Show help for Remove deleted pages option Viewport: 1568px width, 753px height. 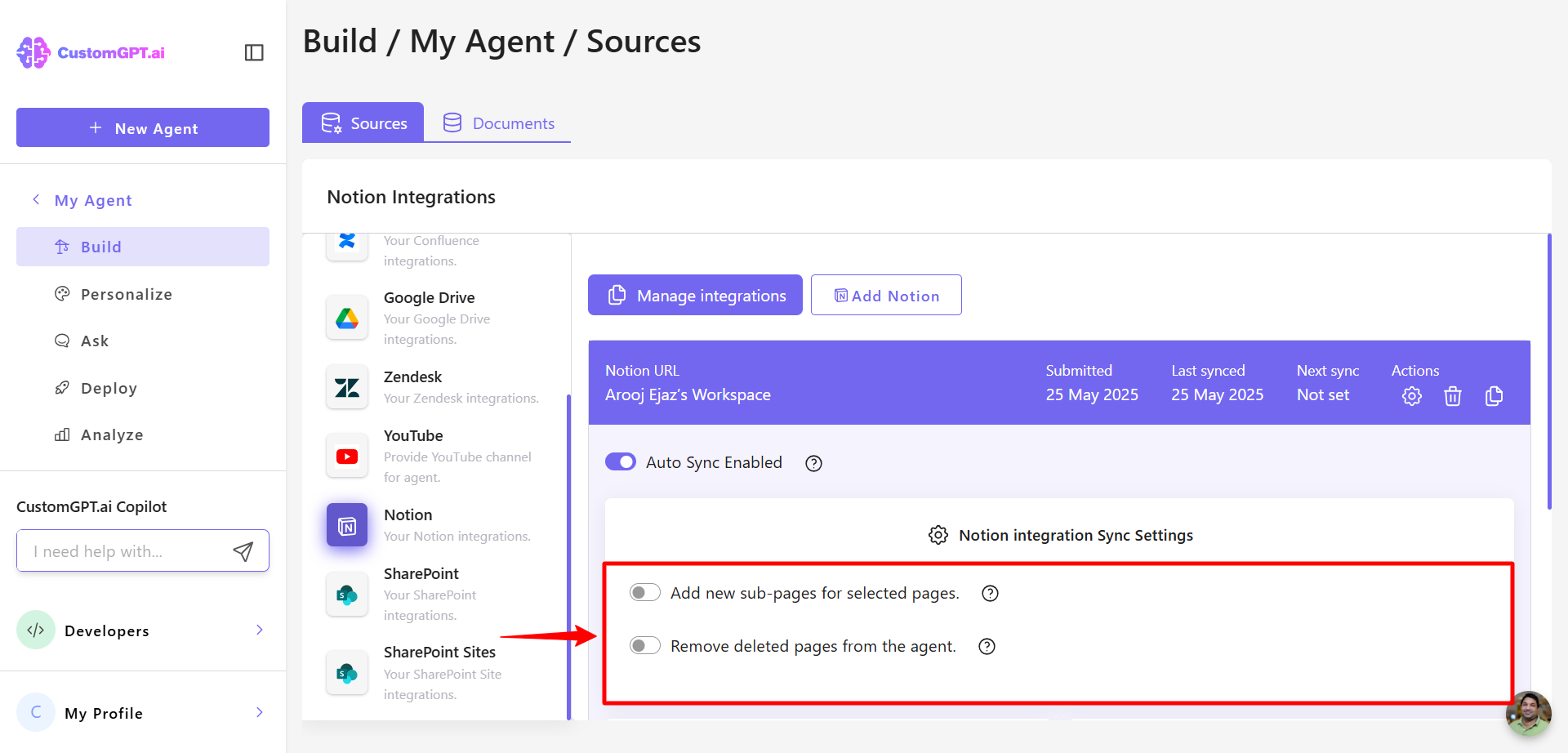click(987, 647)
